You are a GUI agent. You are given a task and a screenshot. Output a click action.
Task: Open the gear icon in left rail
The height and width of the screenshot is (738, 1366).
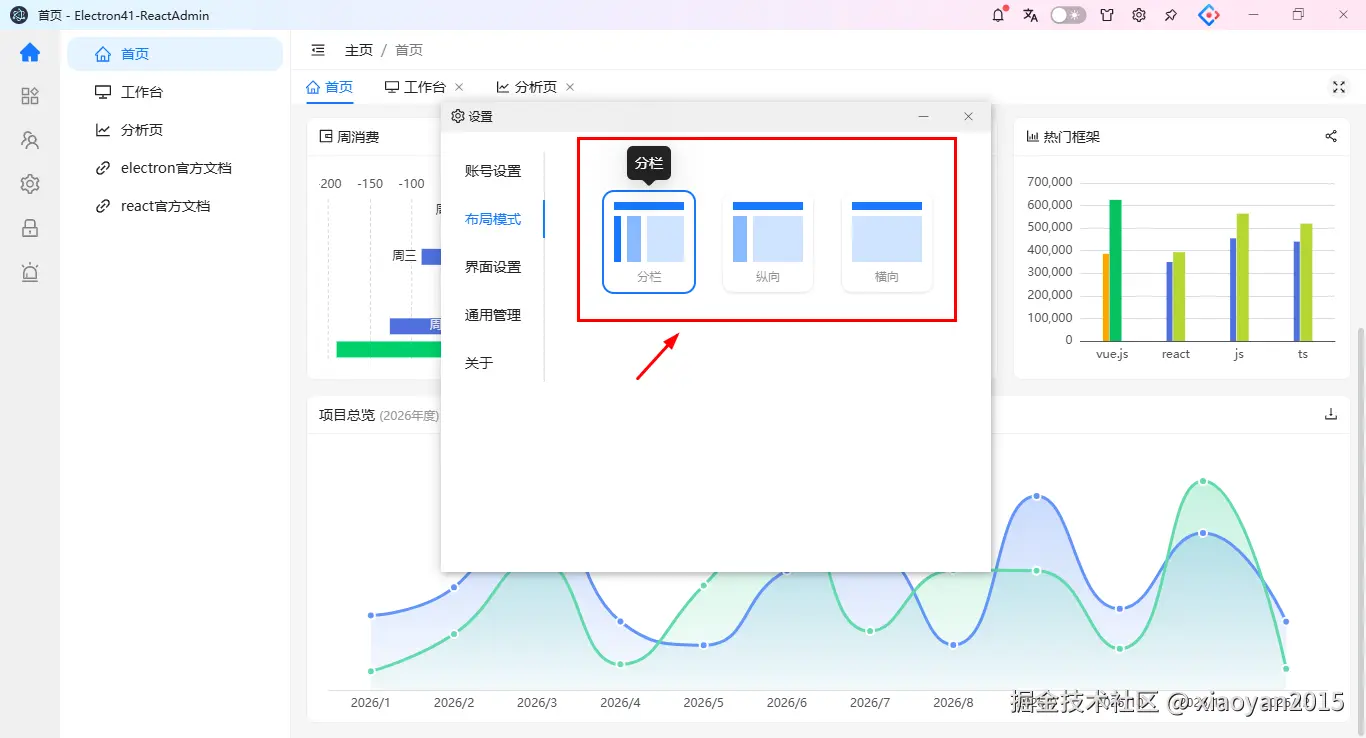(30, 184)
